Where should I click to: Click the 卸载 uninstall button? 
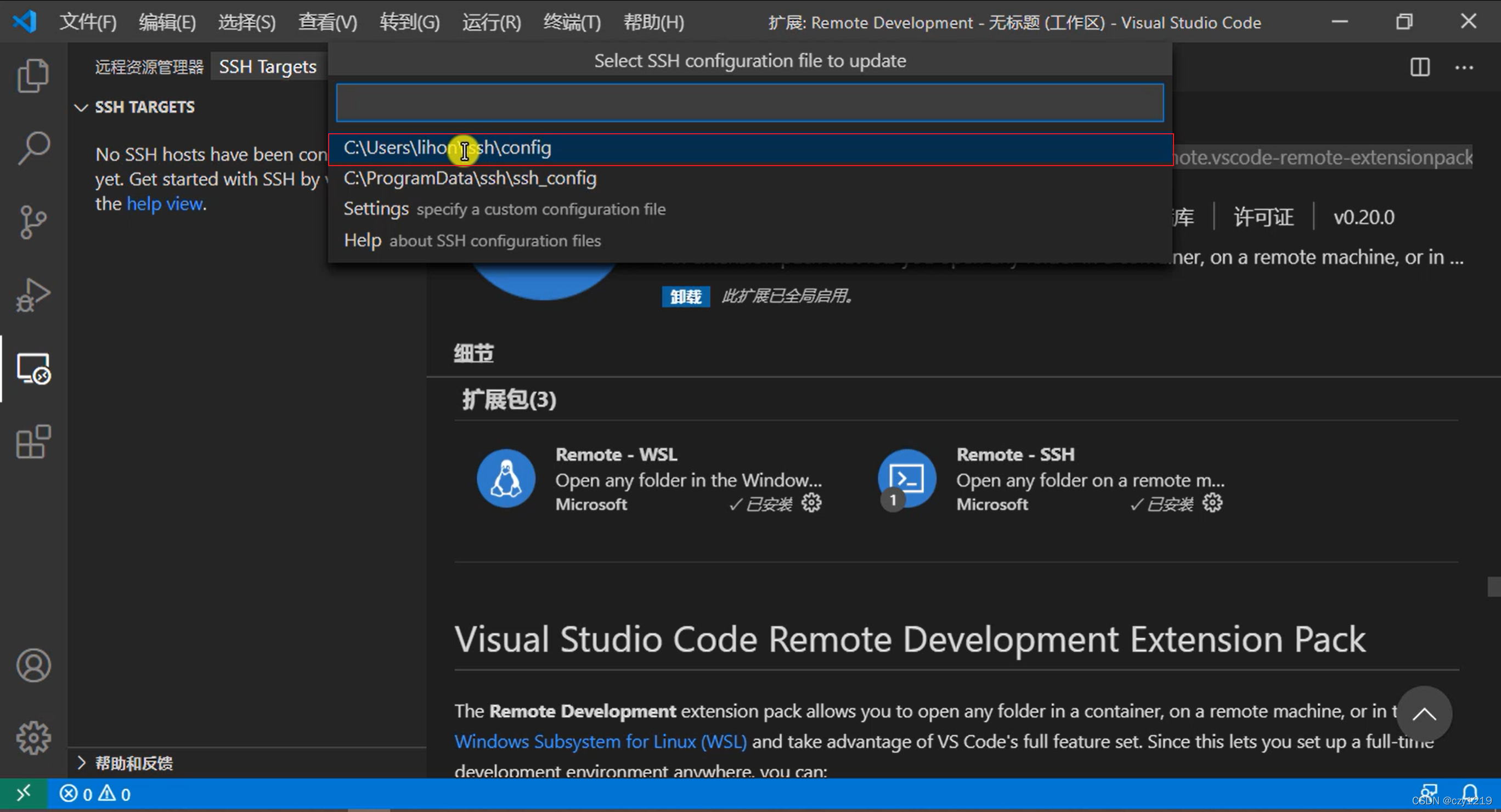[685, 297]
